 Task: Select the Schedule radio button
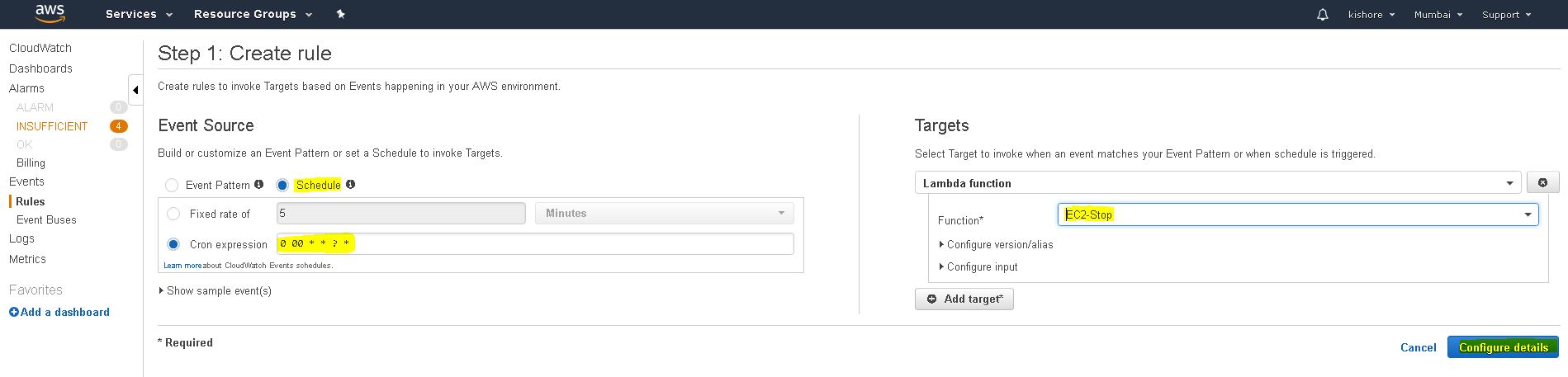(282, 186)
